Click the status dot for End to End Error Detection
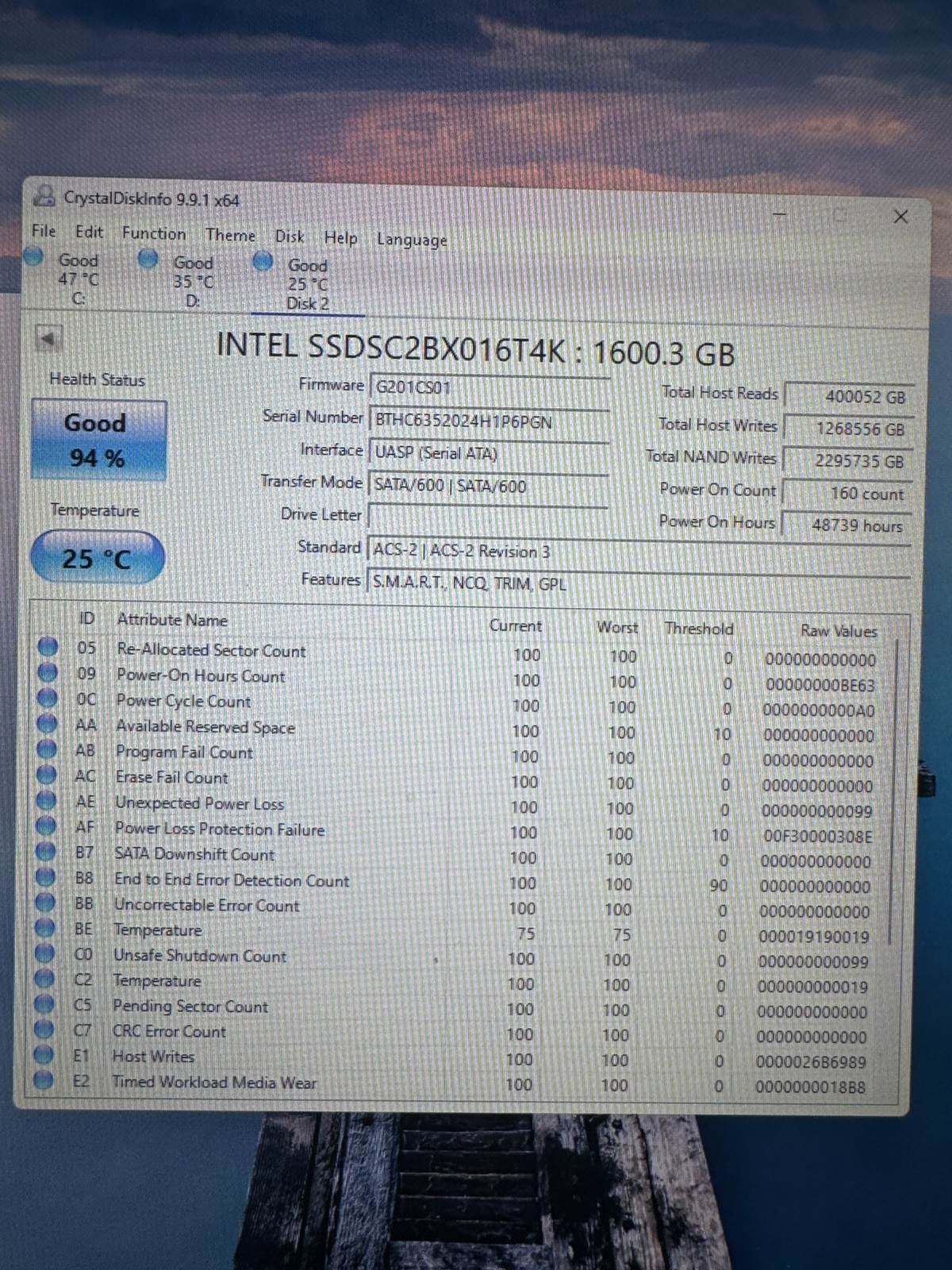This screenshot has width=952, height=1270. tap(46, 876)
